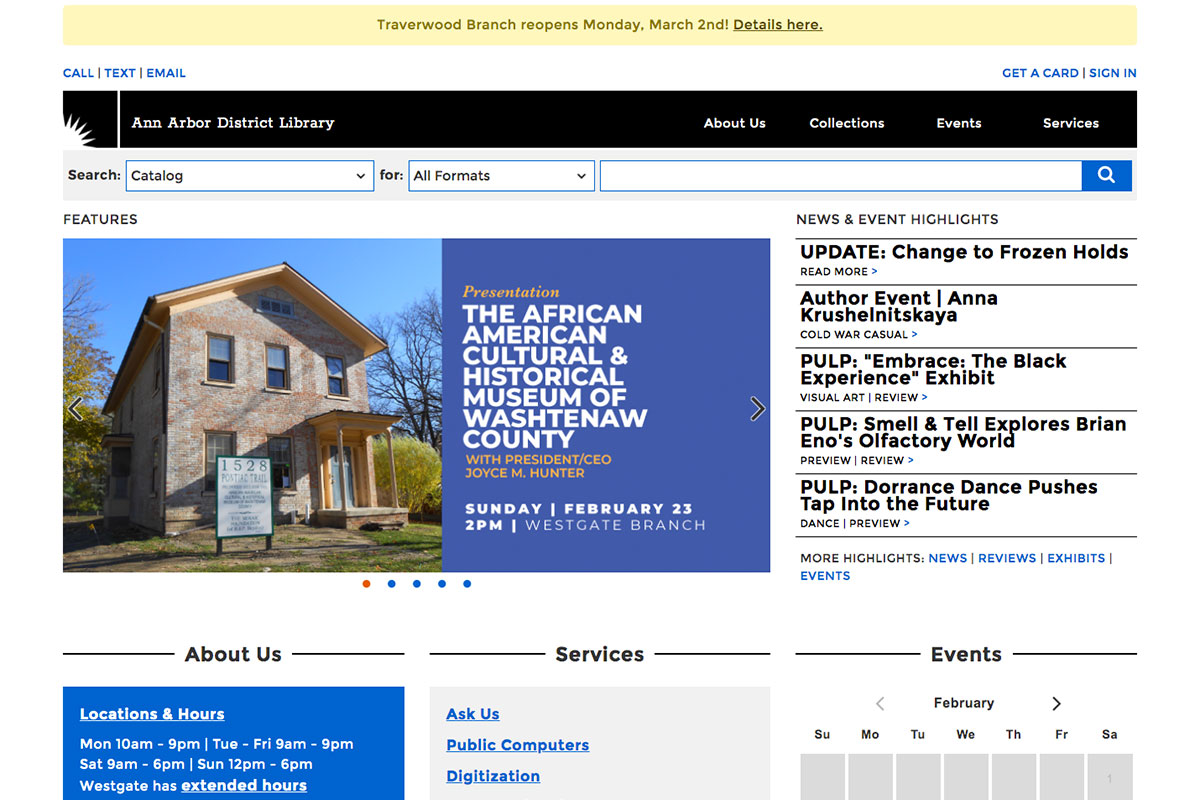Open the All Formats dropdown
The width and height of the screenshot is (1200, 800).
pos(500,175)
